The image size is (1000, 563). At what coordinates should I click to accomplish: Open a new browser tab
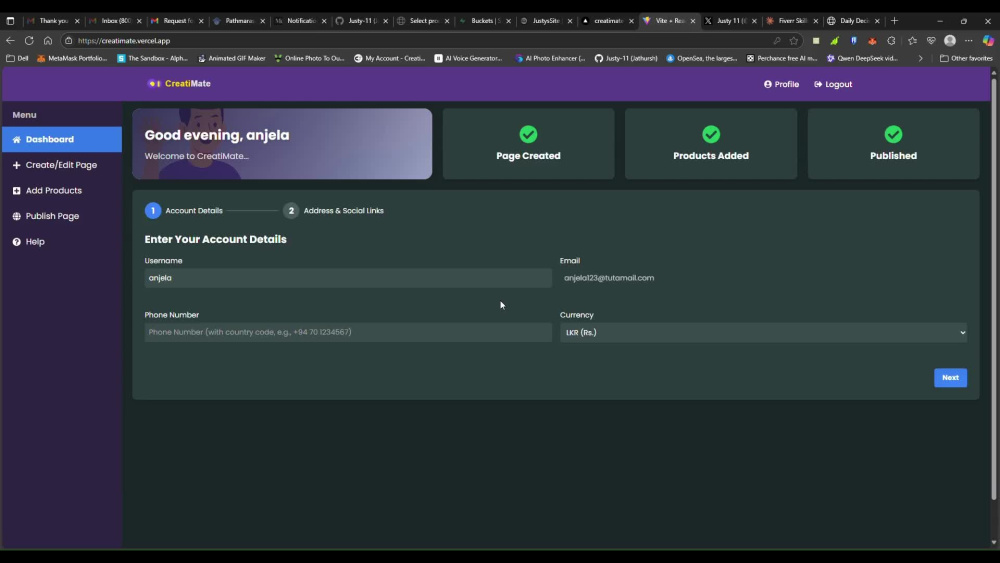point(894,20)
